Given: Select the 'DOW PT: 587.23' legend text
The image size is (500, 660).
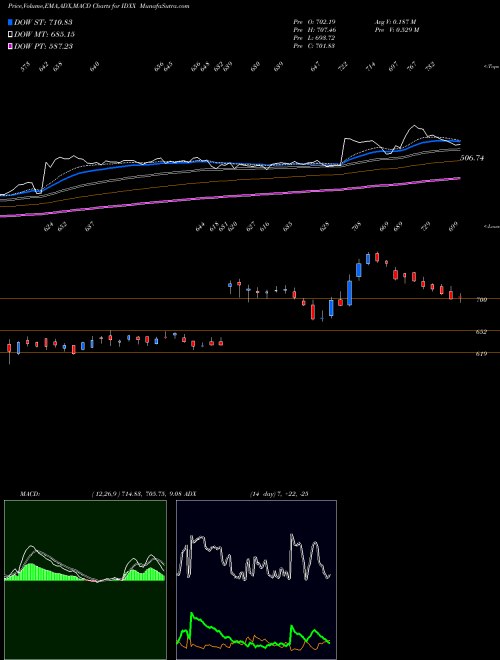Looking at the screenshot, I should pyautogui.click(x=43, y=46).
